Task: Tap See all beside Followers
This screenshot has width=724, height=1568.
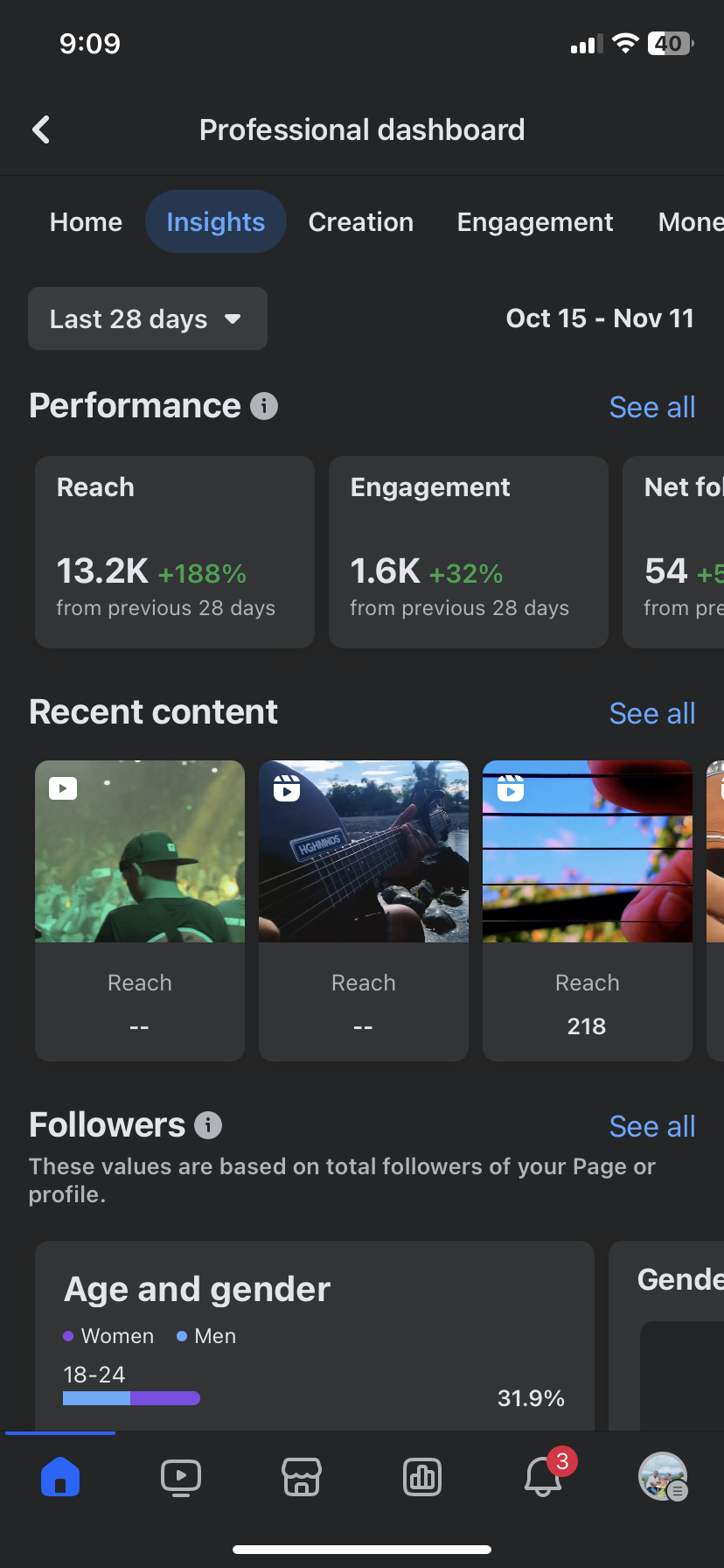Action: (x=652, y=1127)
